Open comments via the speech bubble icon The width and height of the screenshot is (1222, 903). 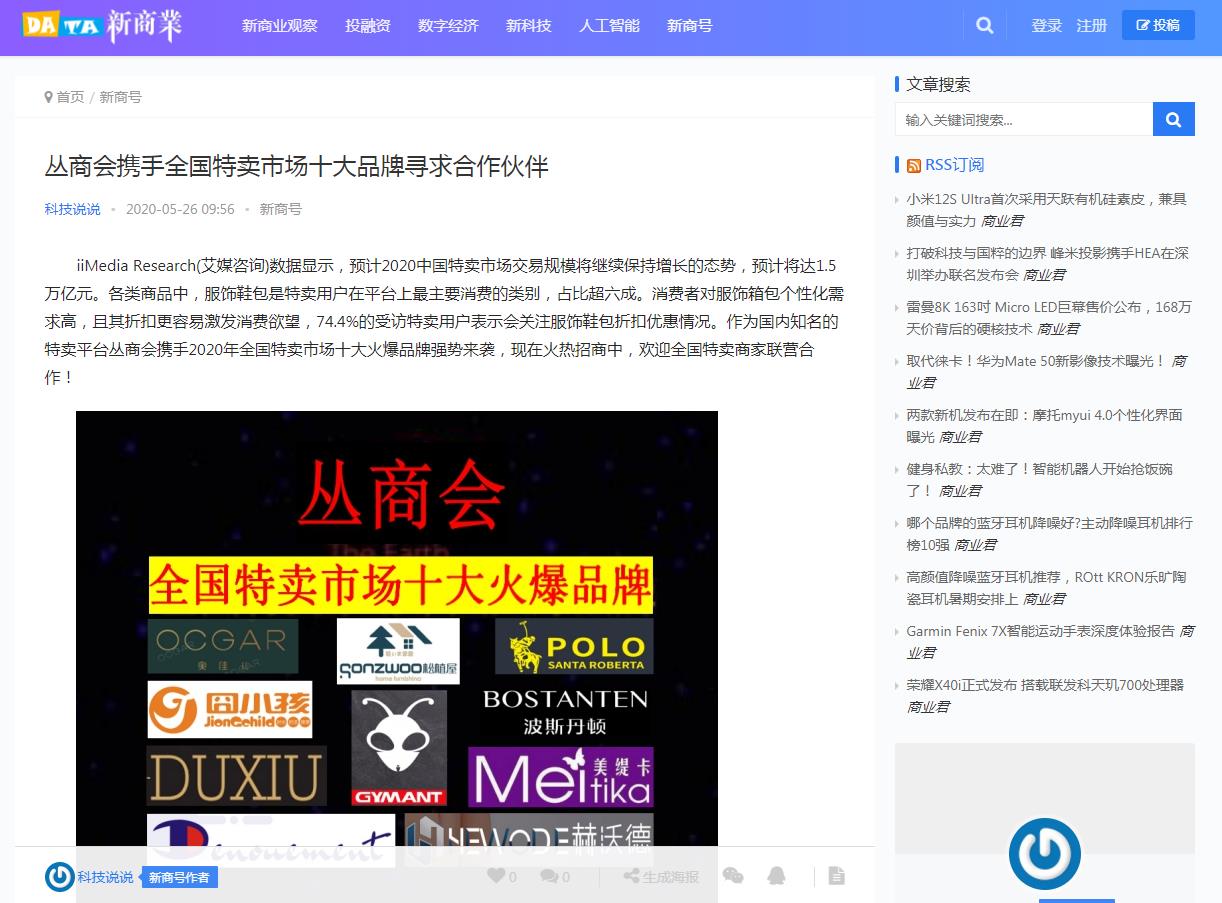click(549, 876)
